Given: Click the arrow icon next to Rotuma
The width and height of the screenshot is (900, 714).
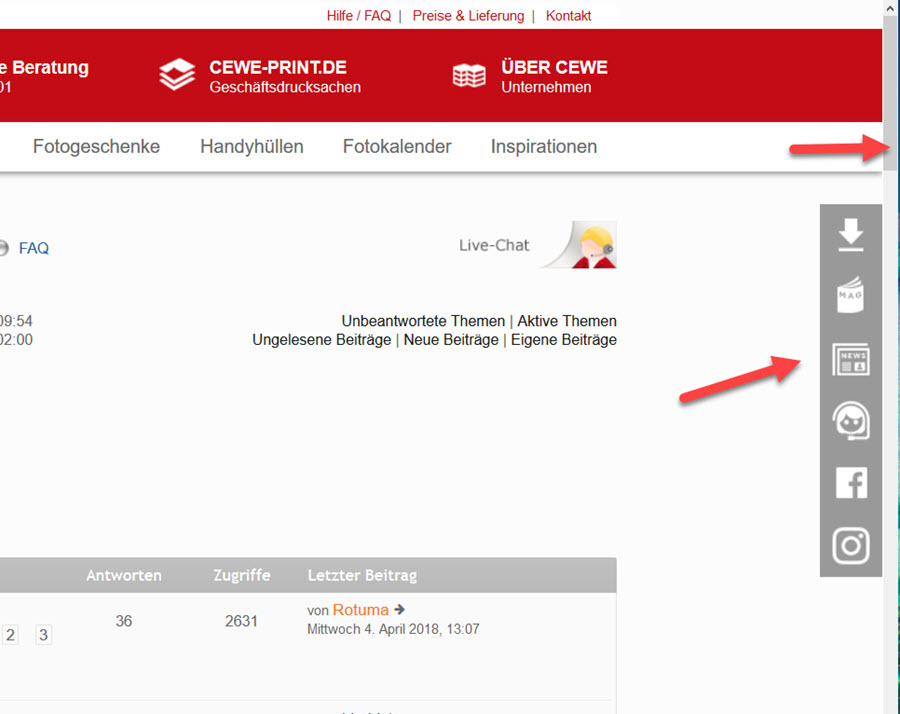Looking at the screenshot, I should point(400,610).
